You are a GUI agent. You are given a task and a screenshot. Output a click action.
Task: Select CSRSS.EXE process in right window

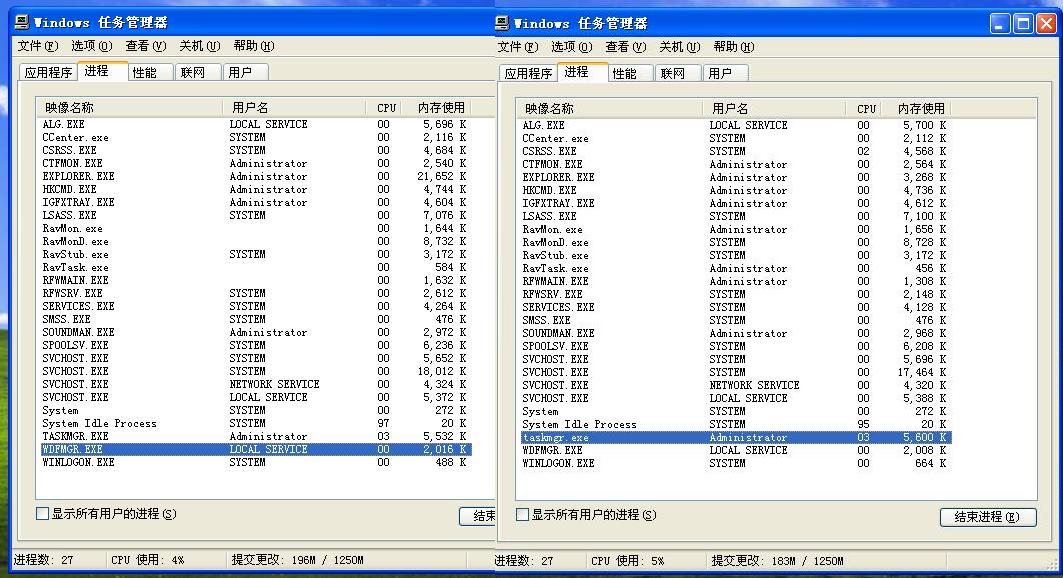click(736, 151)
